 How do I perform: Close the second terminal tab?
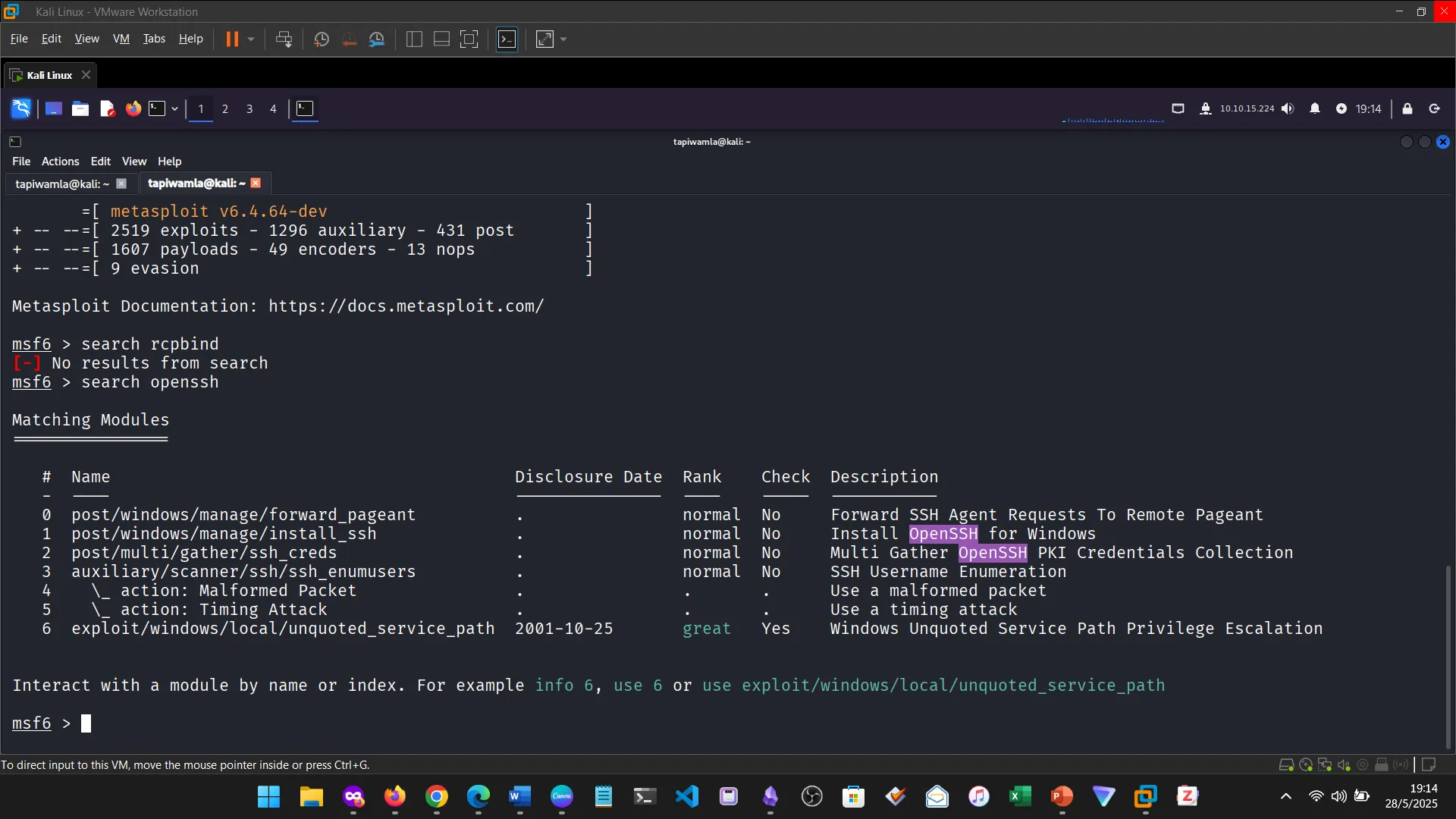pos(256,183)
